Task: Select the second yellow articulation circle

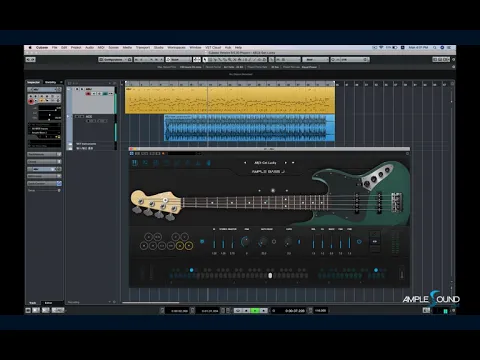Action: (x=189, y=246)
